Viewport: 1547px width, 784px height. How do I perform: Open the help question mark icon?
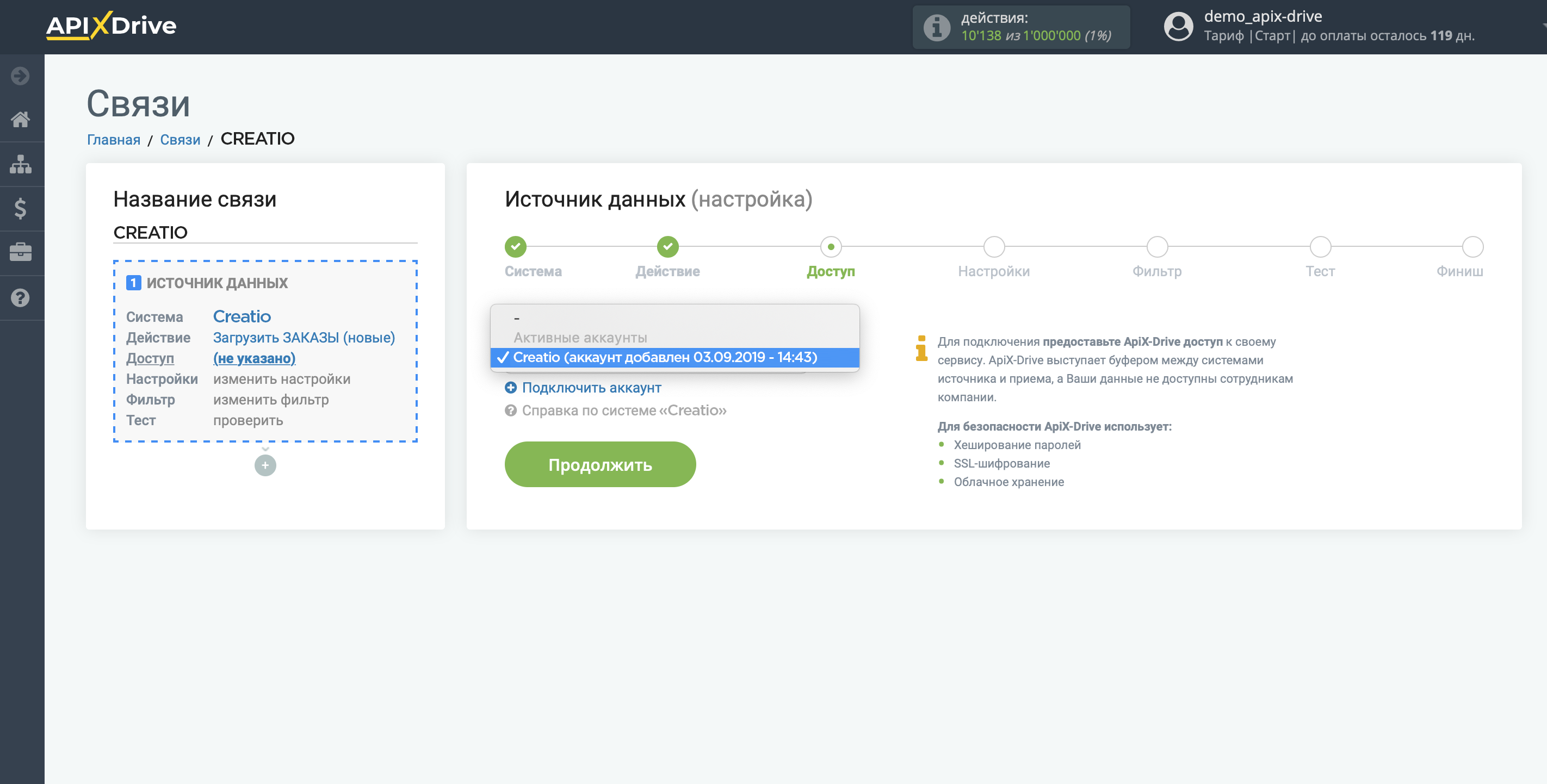tap(21, 298)
